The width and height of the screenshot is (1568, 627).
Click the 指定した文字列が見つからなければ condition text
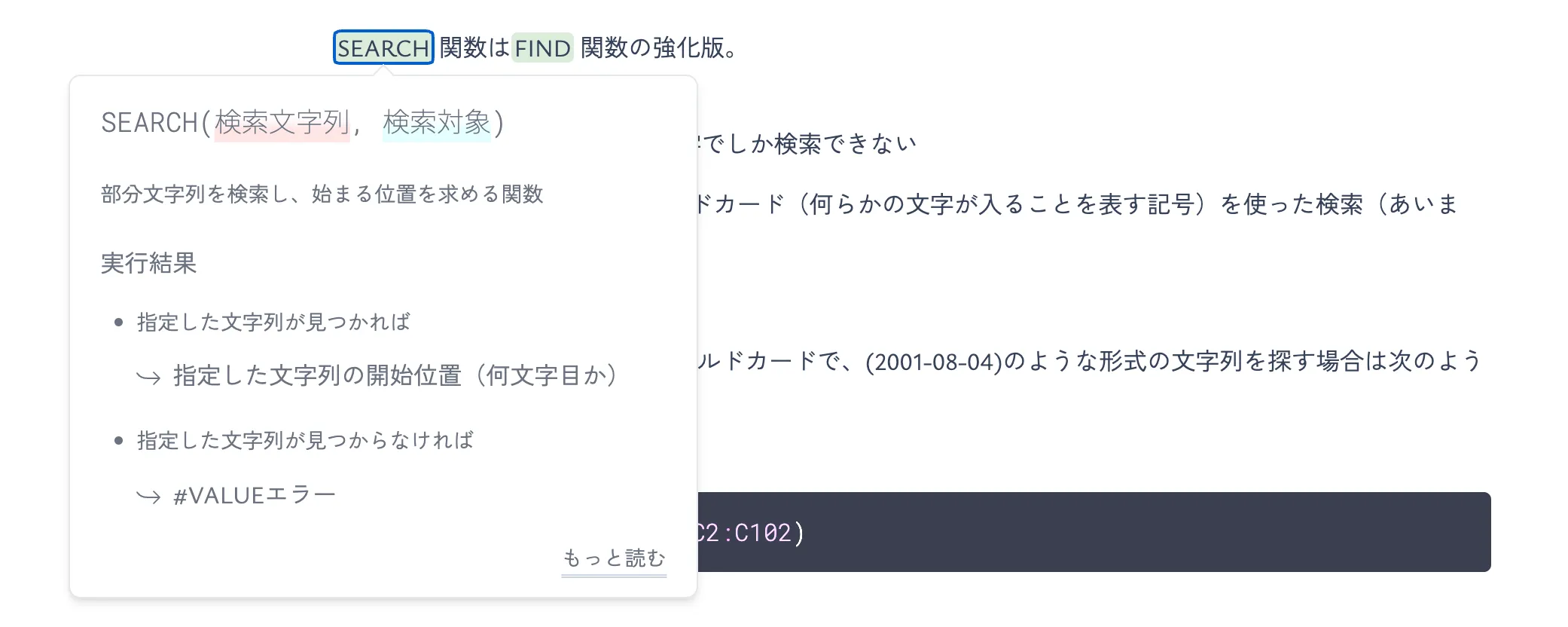(305, 441)
